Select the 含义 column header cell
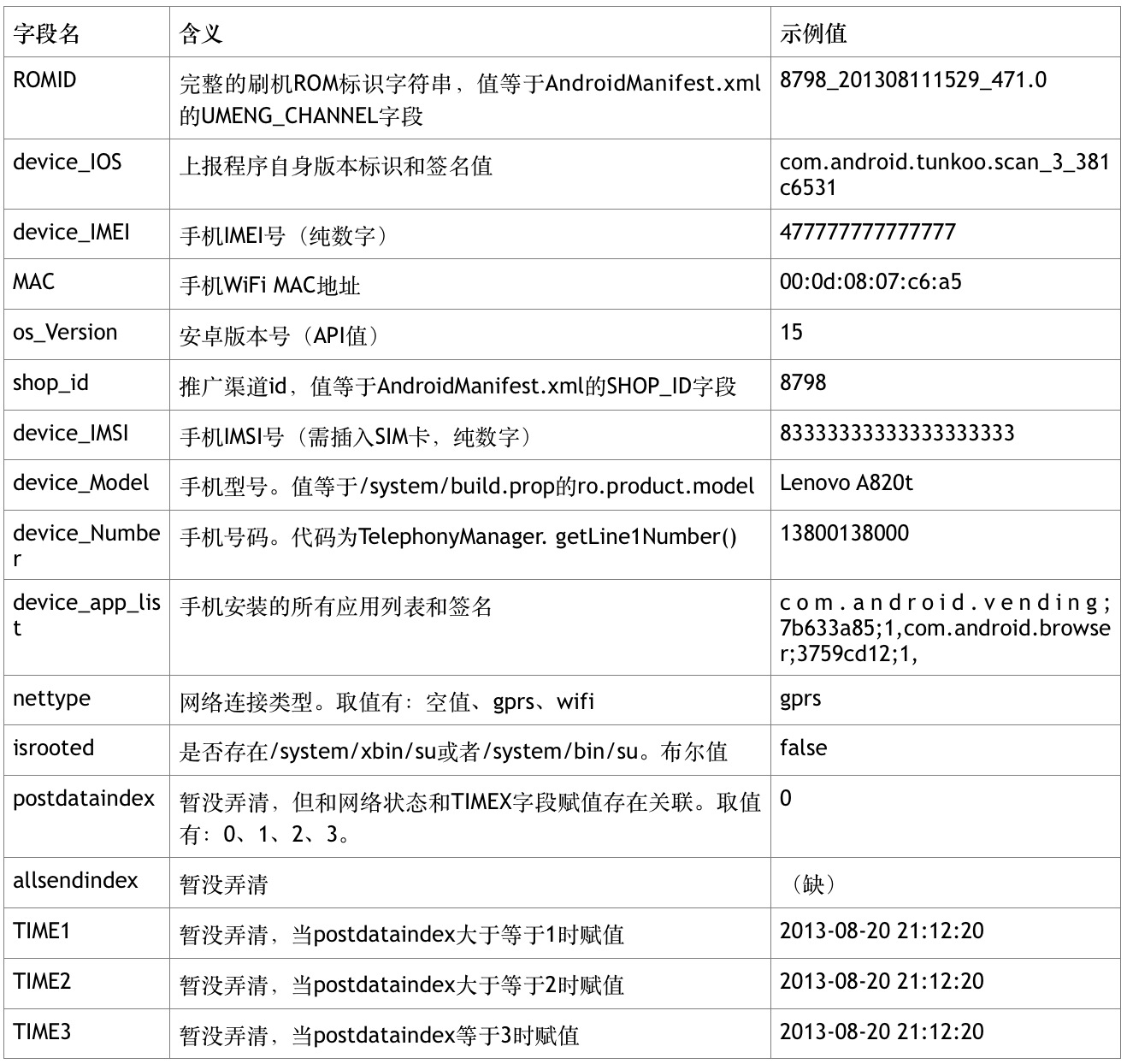 click(469, 33)
